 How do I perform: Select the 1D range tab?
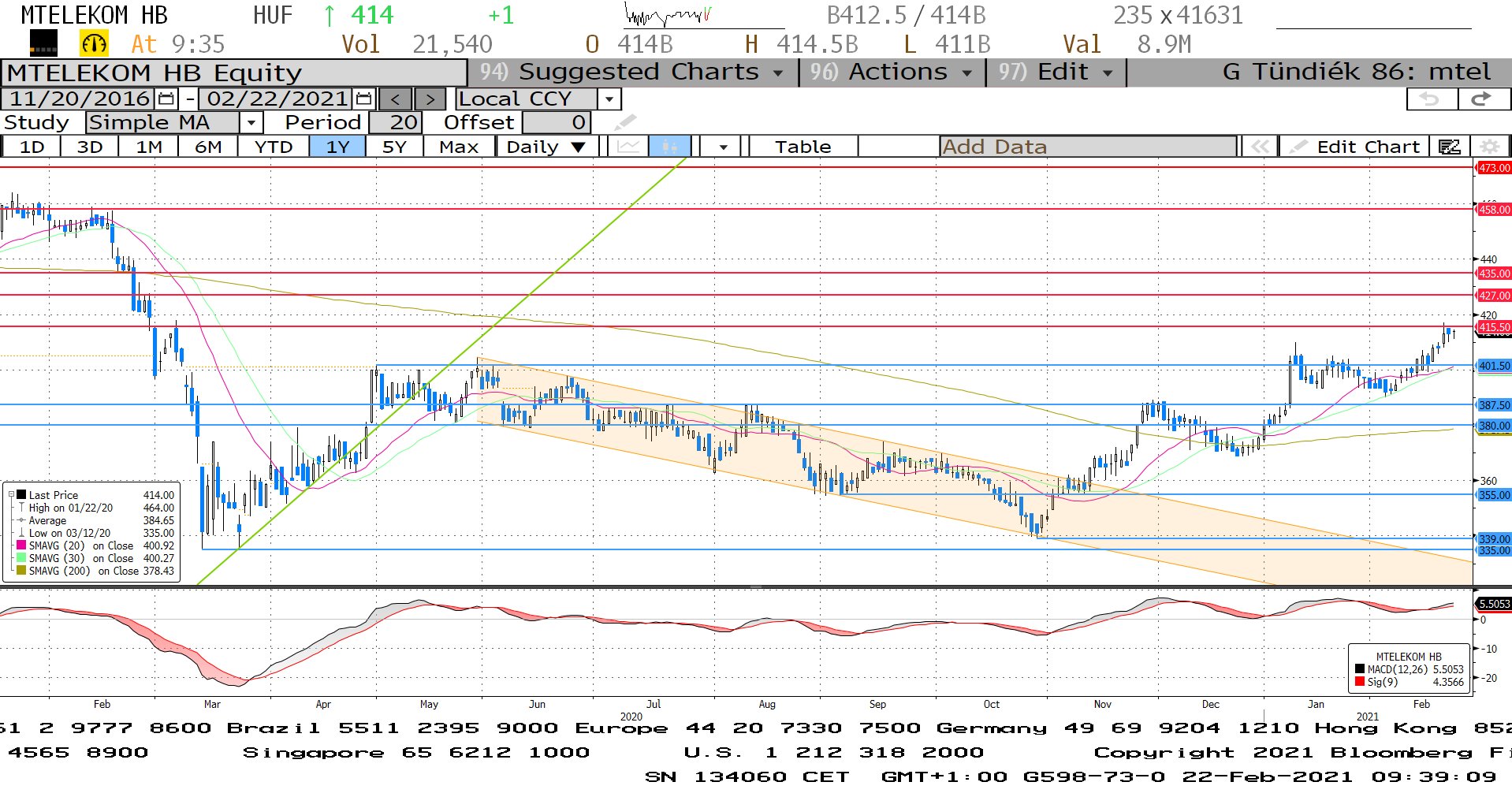coord(32,147)
